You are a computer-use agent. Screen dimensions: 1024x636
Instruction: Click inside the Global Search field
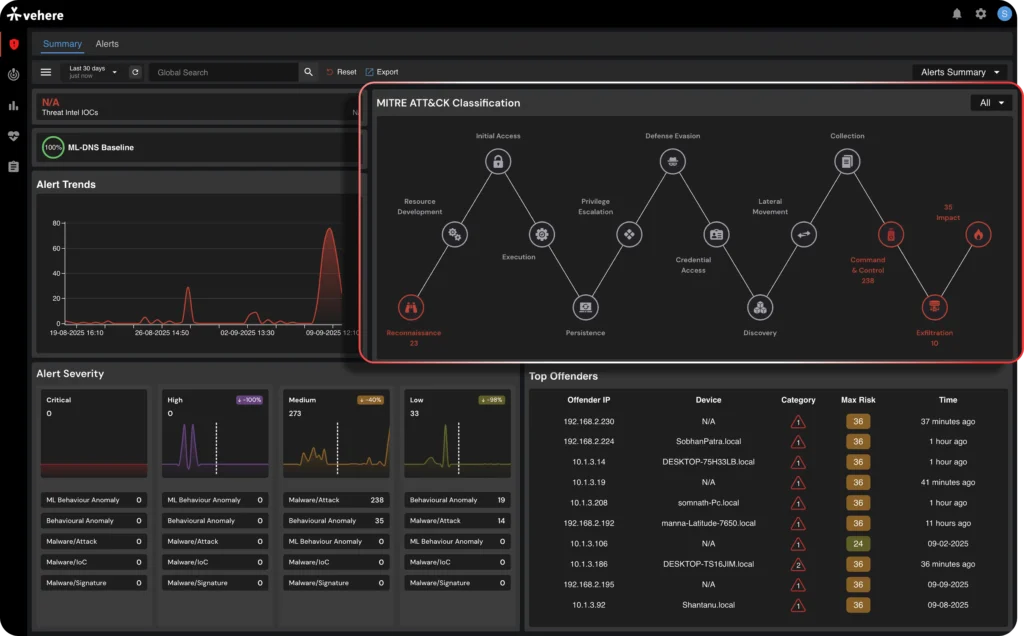tap(220, 71)
